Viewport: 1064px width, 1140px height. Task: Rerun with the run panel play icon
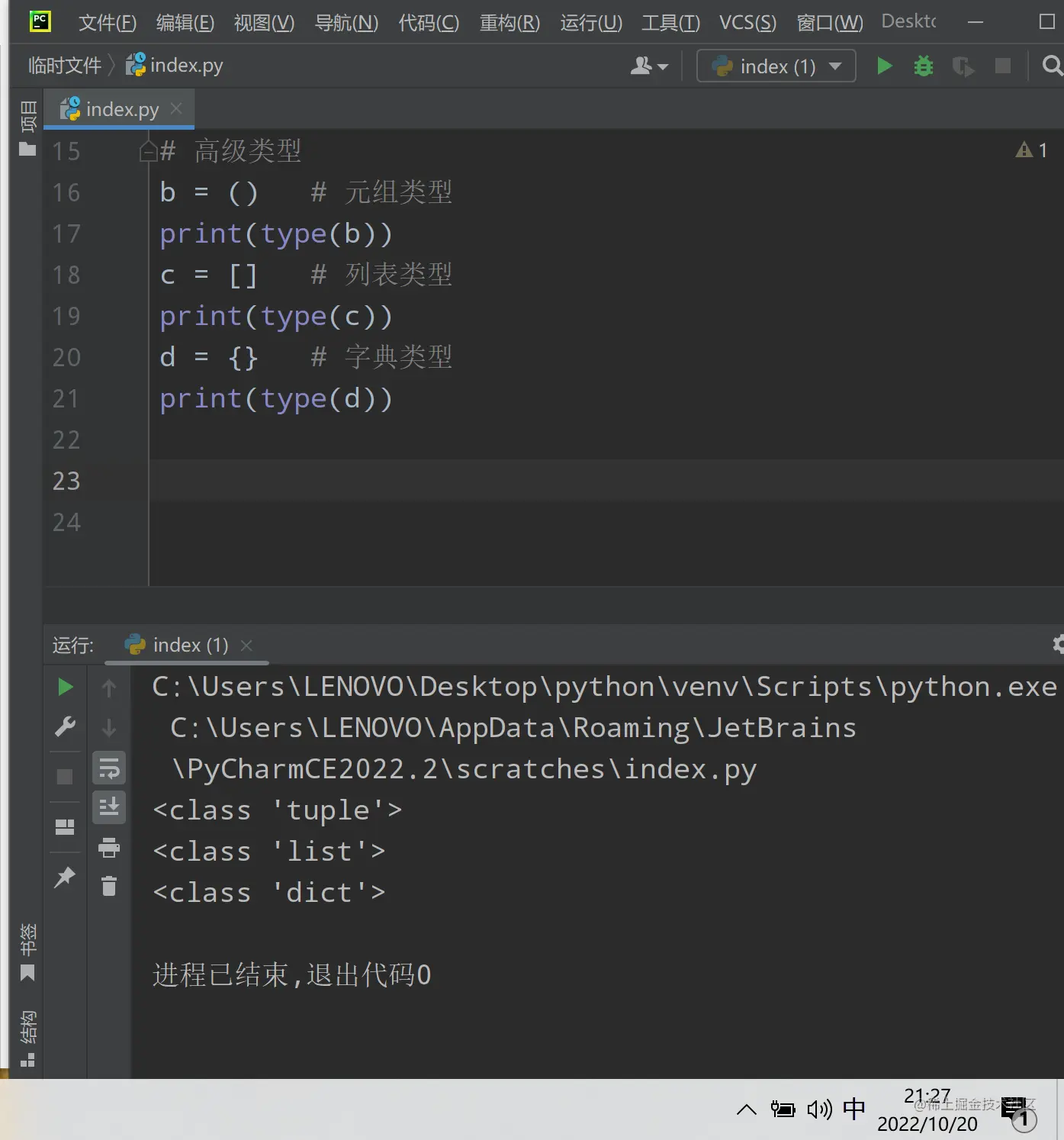tap(65, 688)
